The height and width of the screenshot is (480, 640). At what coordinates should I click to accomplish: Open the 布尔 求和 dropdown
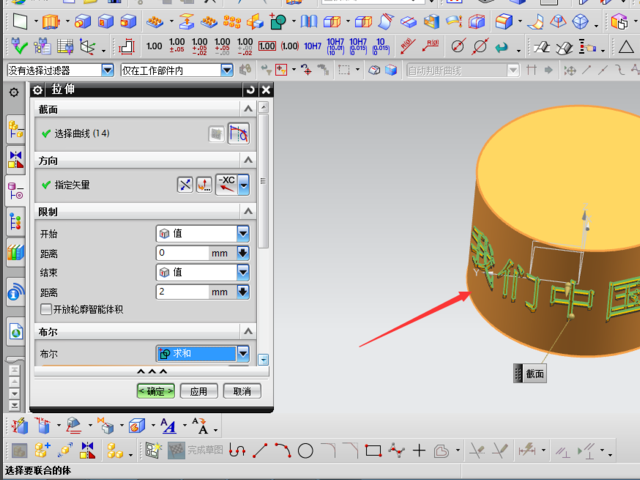[242, 353]
